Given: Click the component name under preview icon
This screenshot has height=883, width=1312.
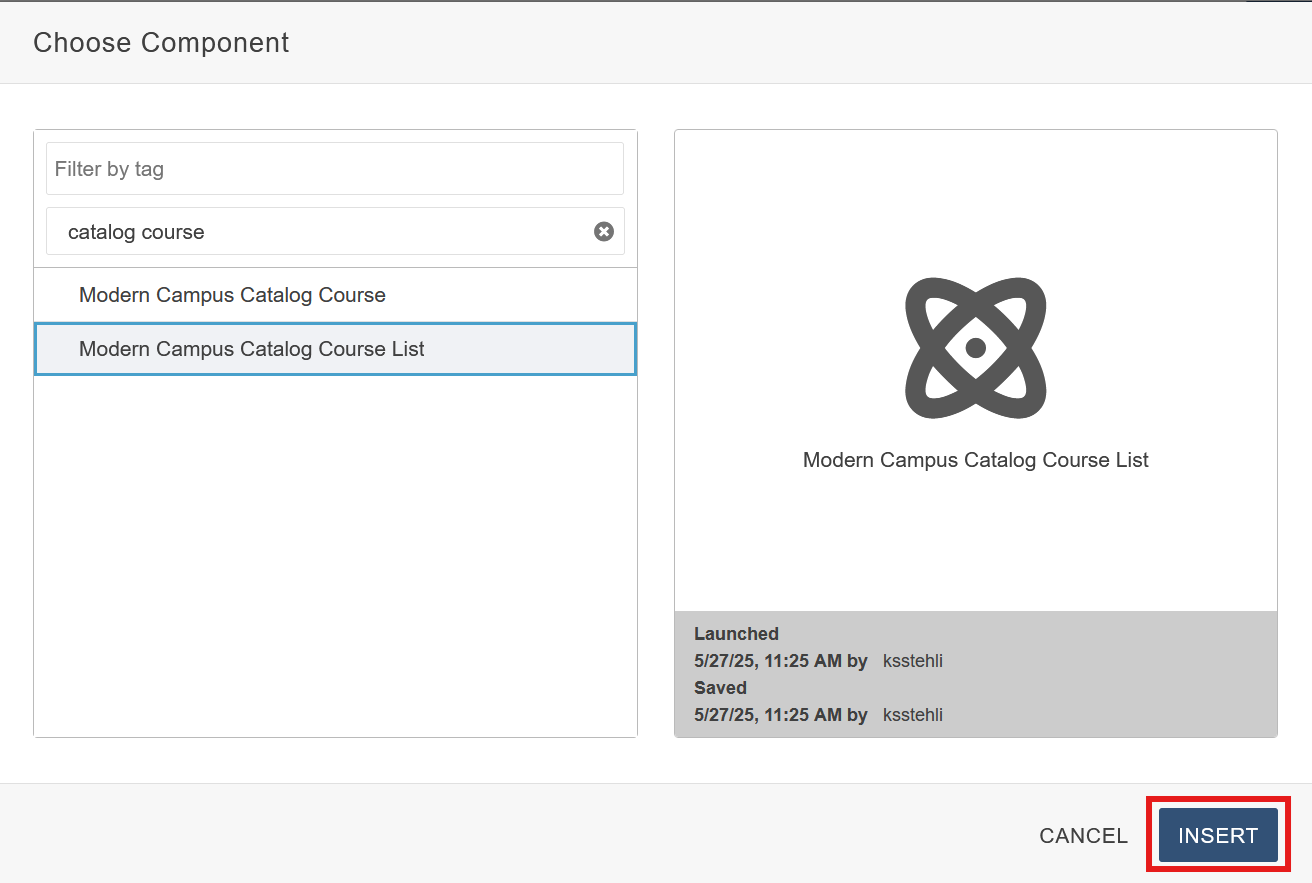Looking at the screenshot, I should click(975, 460).
